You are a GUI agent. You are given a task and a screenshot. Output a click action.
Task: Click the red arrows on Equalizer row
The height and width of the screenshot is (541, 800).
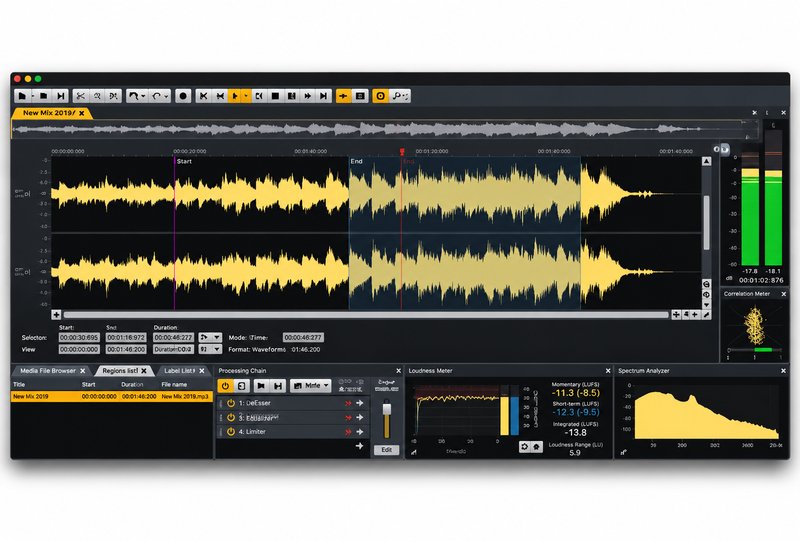[x=348, y=417]
